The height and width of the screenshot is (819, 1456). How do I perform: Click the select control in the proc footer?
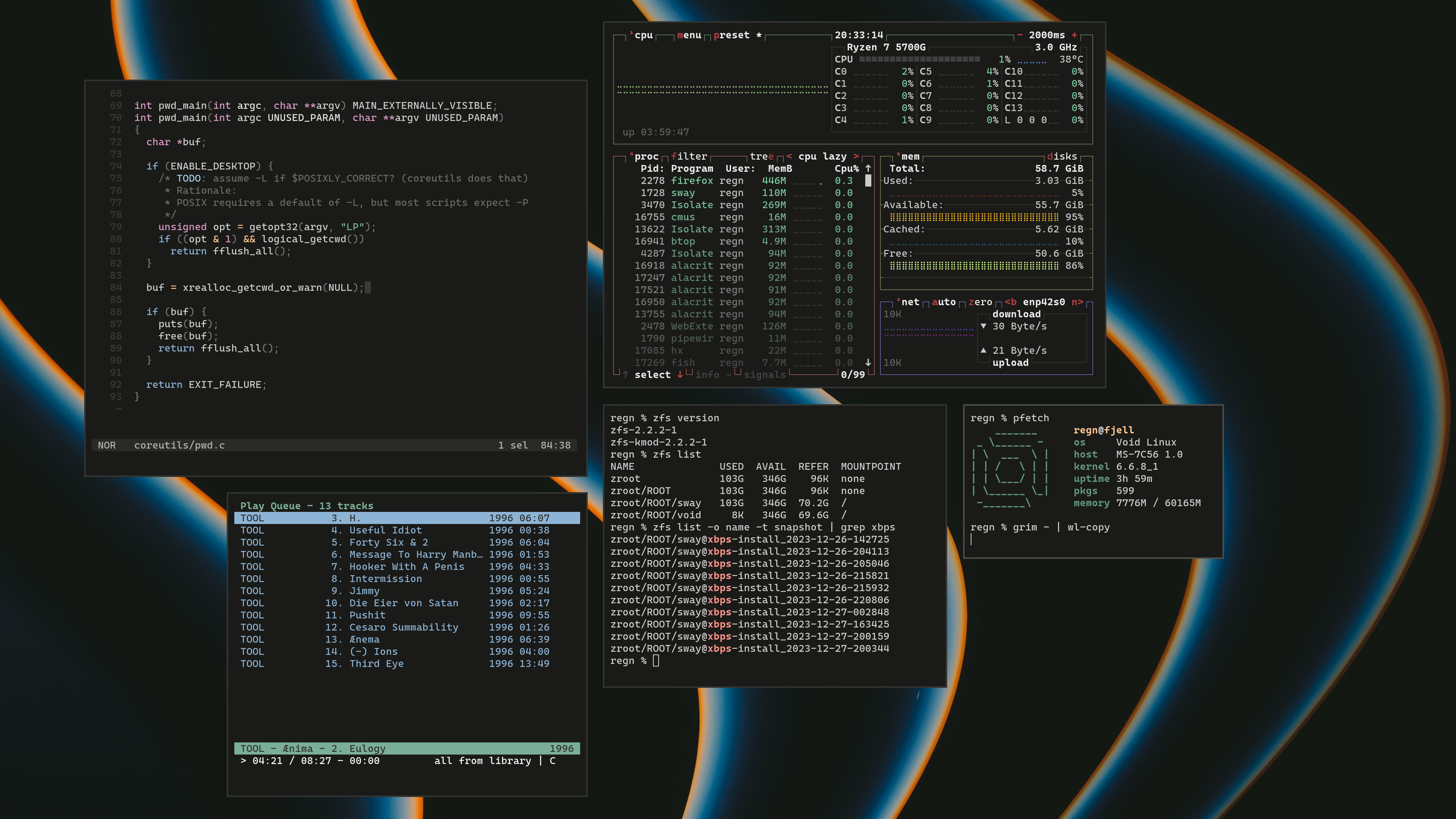653,374
